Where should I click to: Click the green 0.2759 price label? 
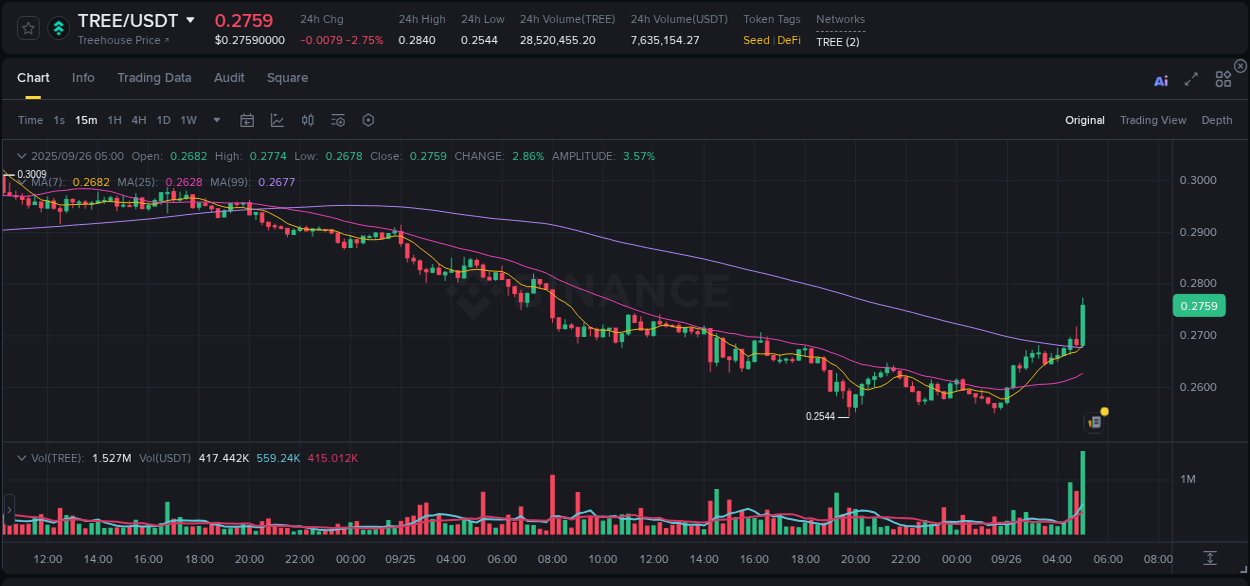point(1198,305)
